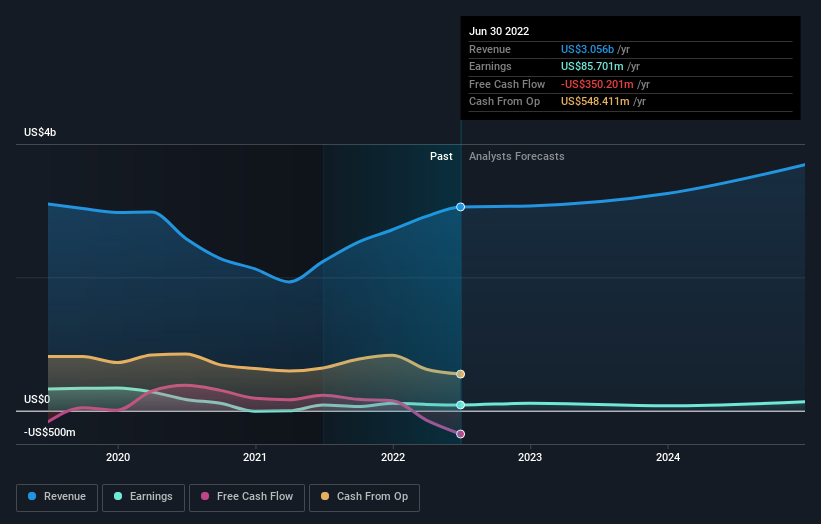
Task: Click the Earnings data point marker on teal line
Action: coord(460,405)
